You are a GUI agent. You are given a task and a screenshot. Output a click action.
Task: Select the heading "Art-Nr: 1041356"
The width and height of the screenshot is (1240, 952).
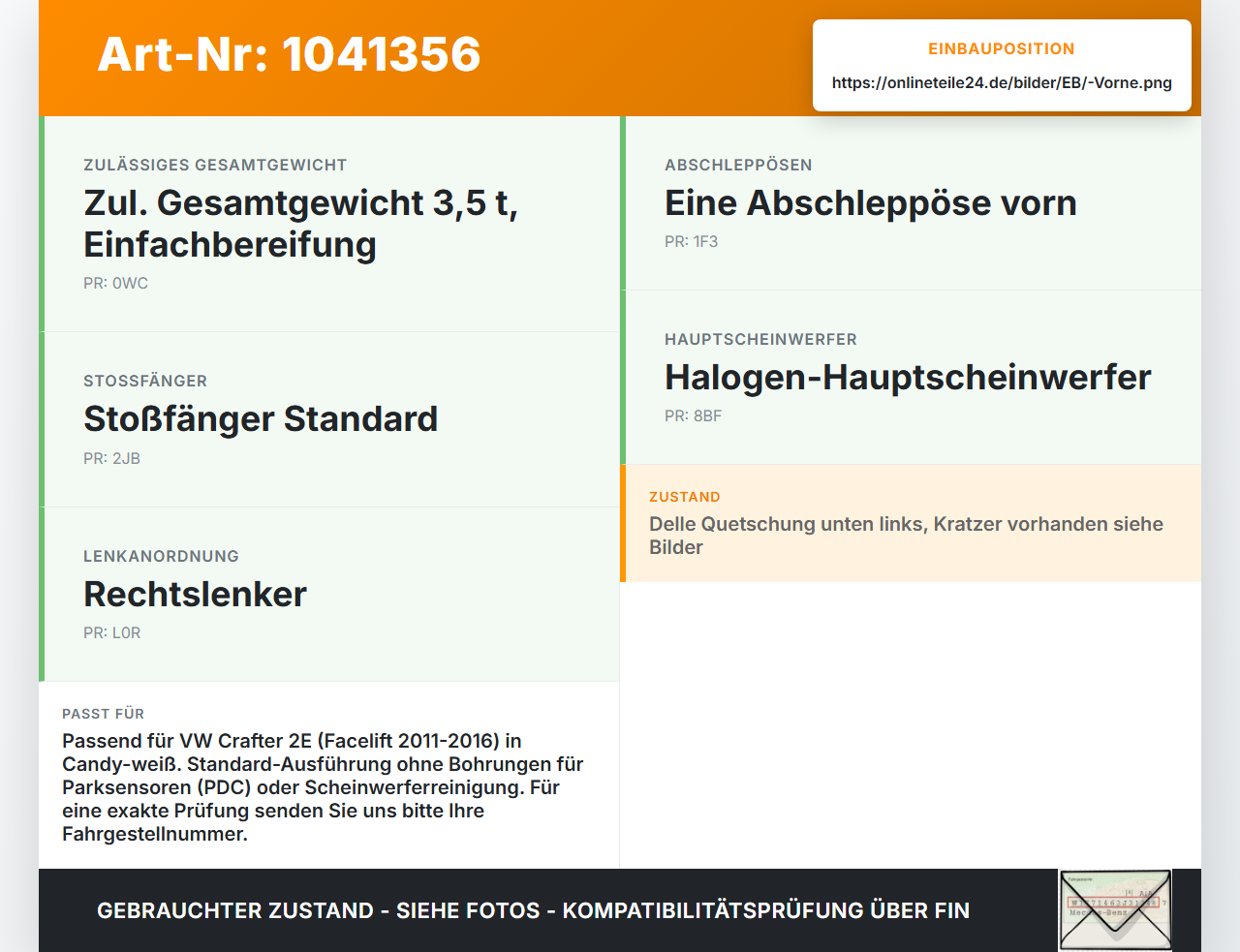point(289,54)
